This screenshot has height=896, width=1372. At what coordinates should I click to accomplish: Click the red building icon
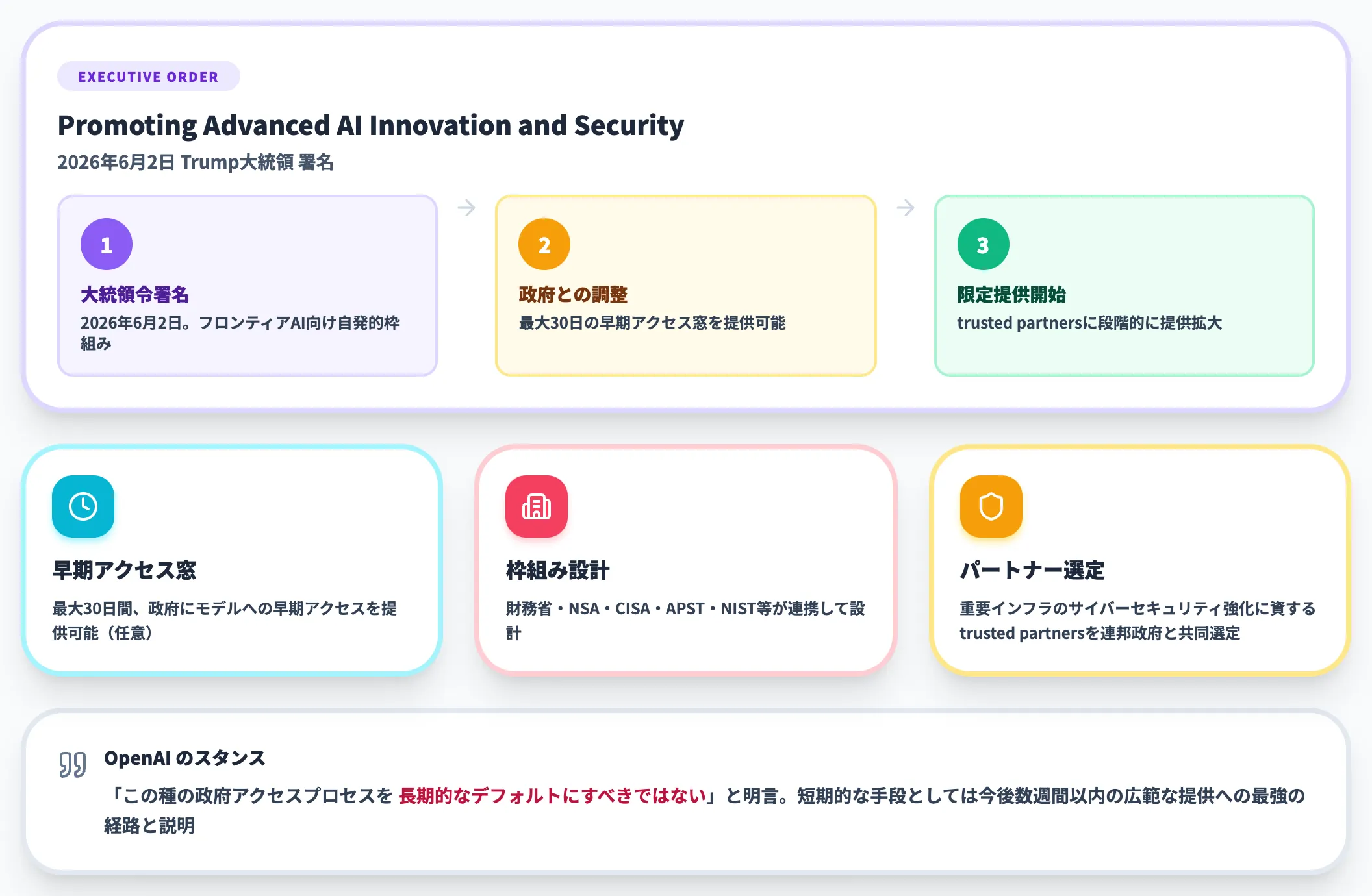tap(537, 506)
